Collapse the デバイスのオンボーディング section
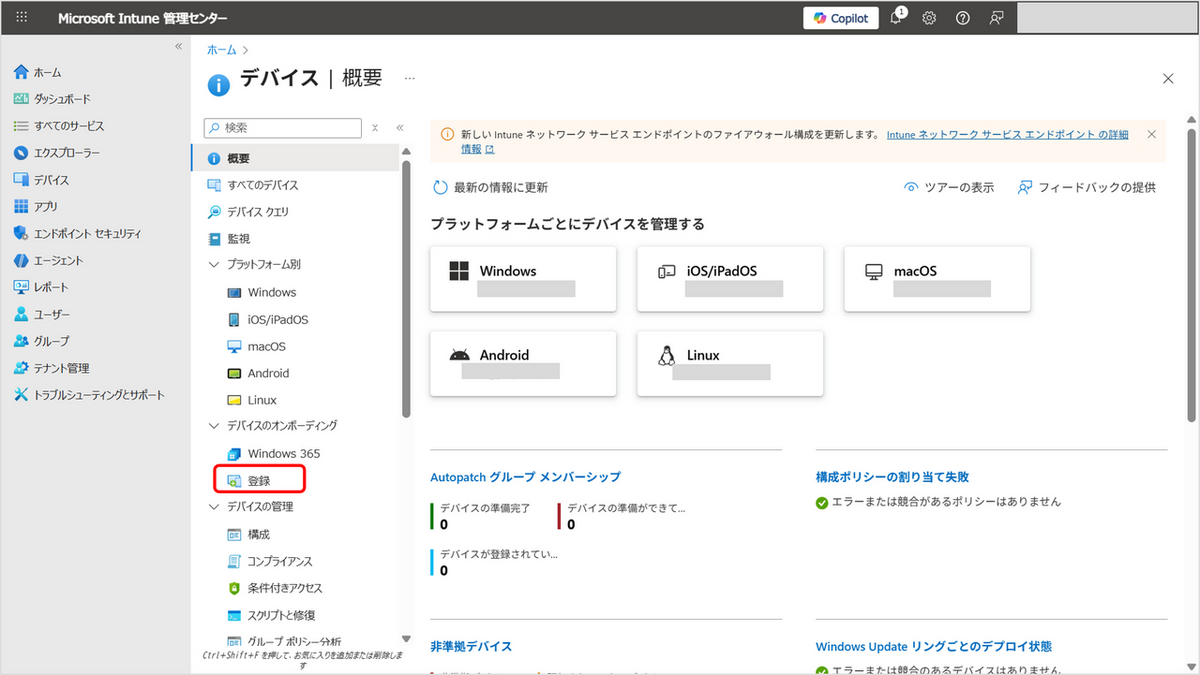 click(213, 426)
